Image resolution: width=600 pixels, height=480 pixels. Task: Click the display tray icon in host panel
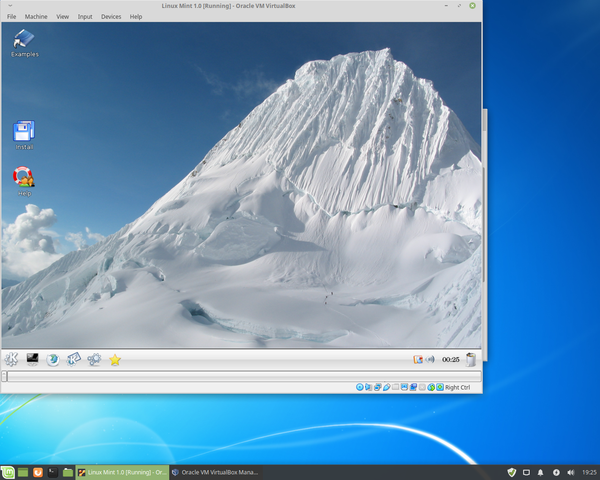[527, 472]
